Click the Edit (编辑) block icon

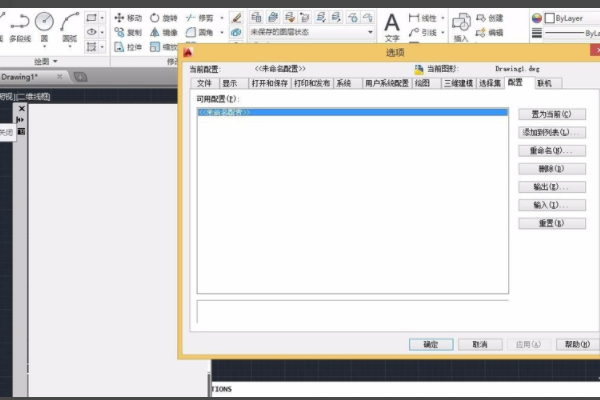[x=489, y=33]
